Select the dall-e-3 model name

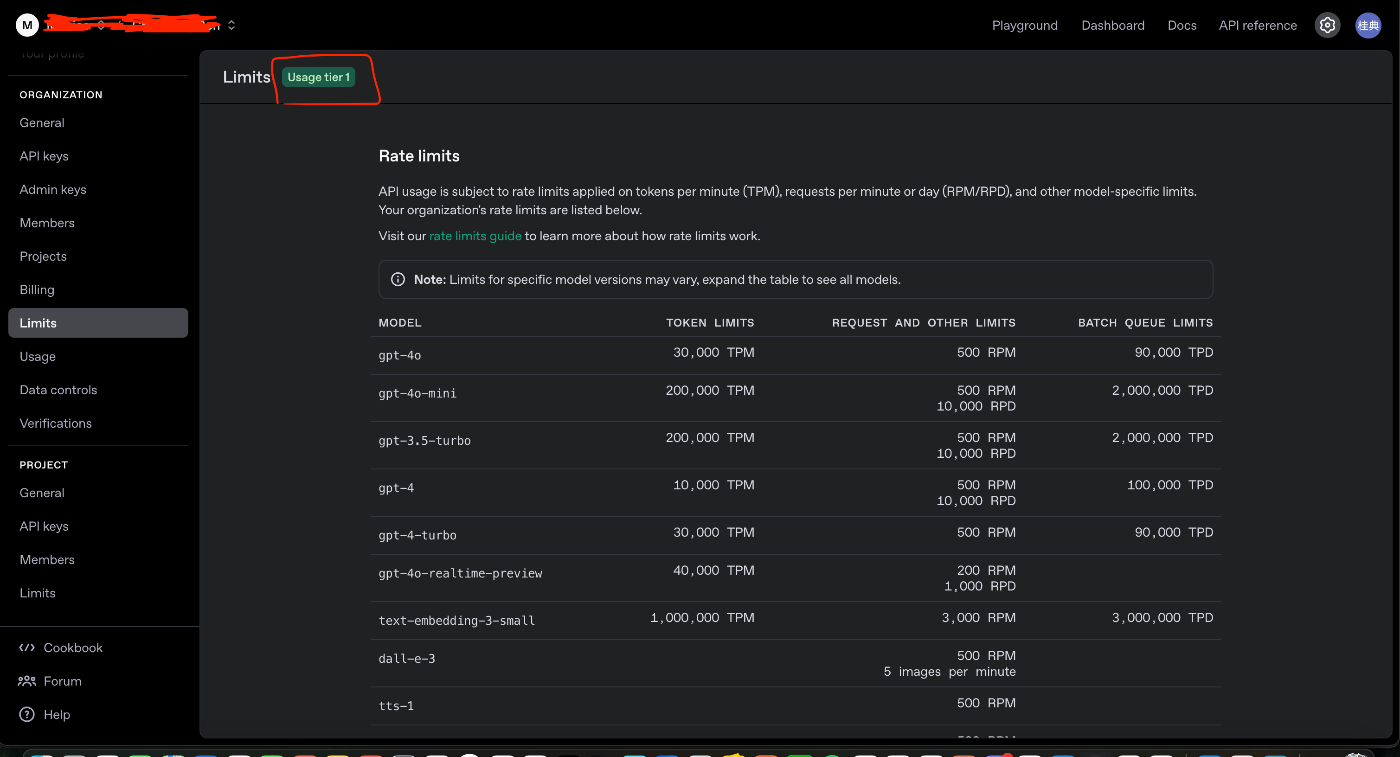click(407, 659)
